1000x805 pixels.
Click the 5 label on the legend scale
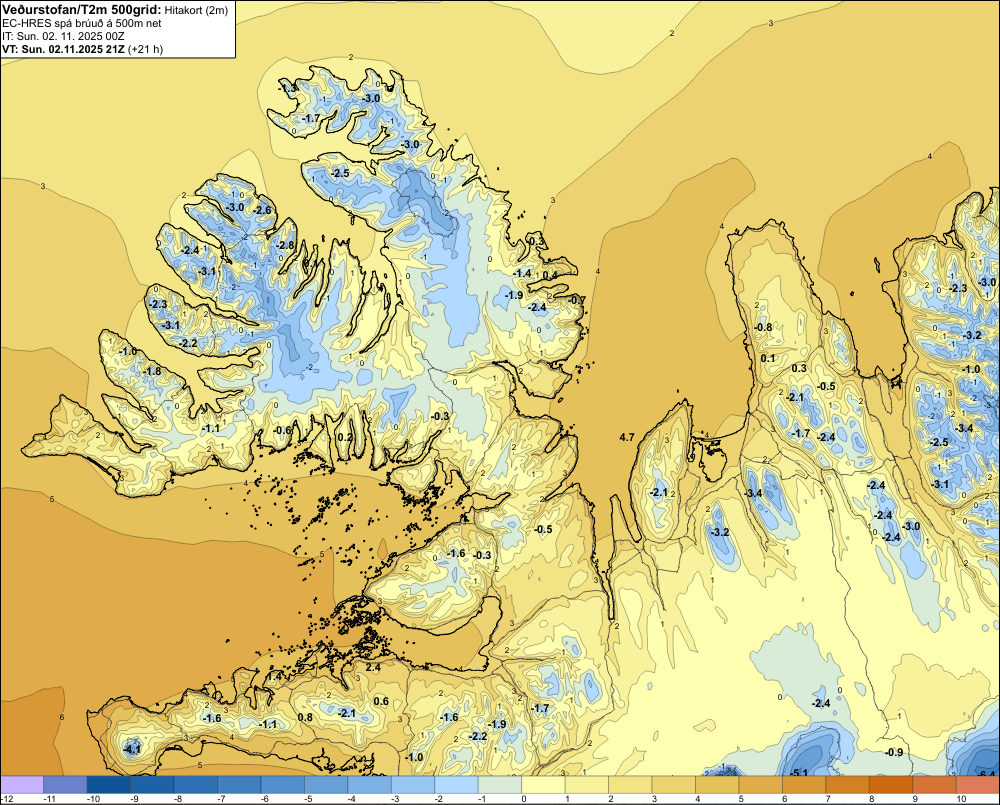[742, 799]
